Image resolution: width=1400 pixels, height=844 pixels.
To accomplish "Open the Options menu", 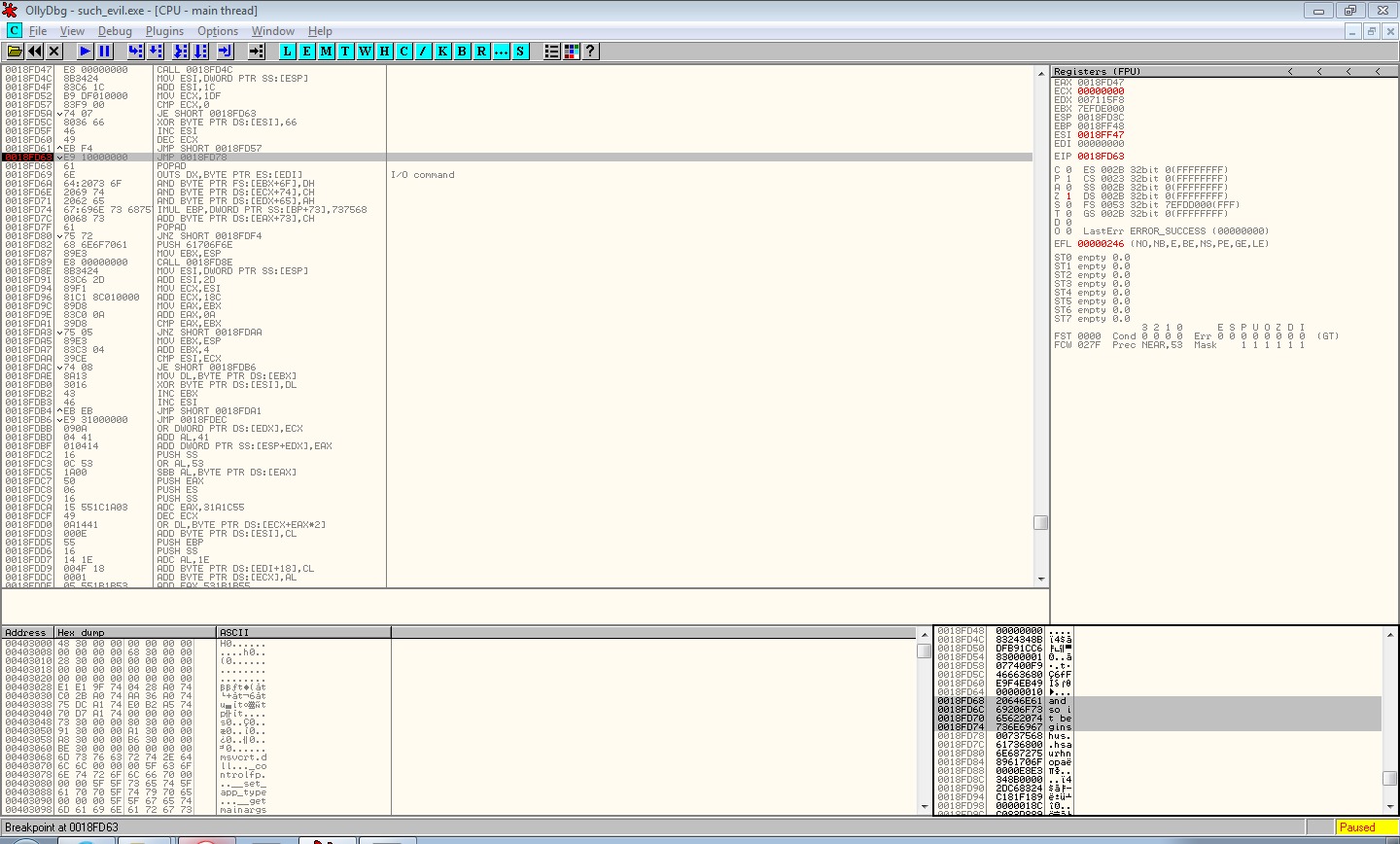I will click(218, 31).
